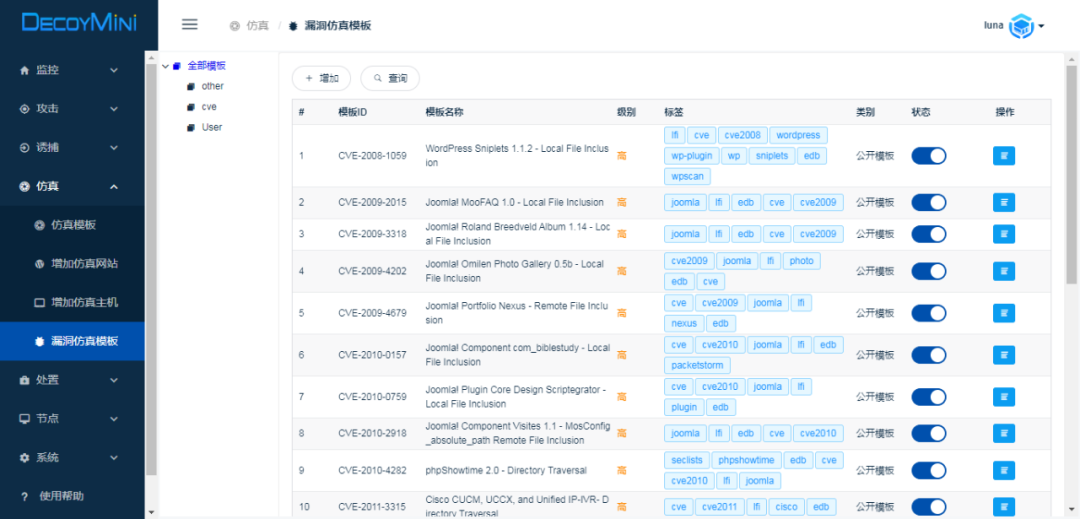Toggle status switch for CVE-2010-2918

click(928, 433)
